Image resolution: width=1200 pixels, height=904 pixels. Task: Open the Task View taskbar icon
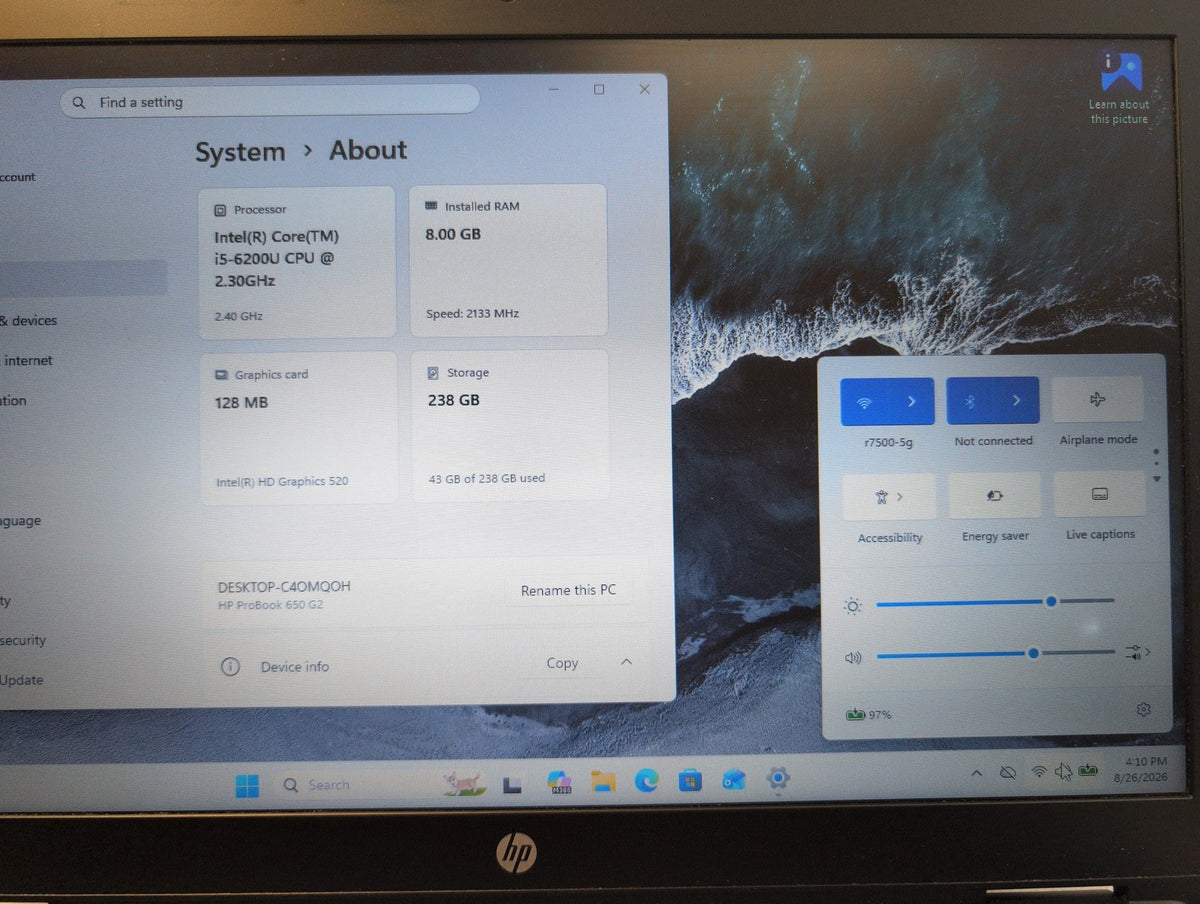point(514,784)
